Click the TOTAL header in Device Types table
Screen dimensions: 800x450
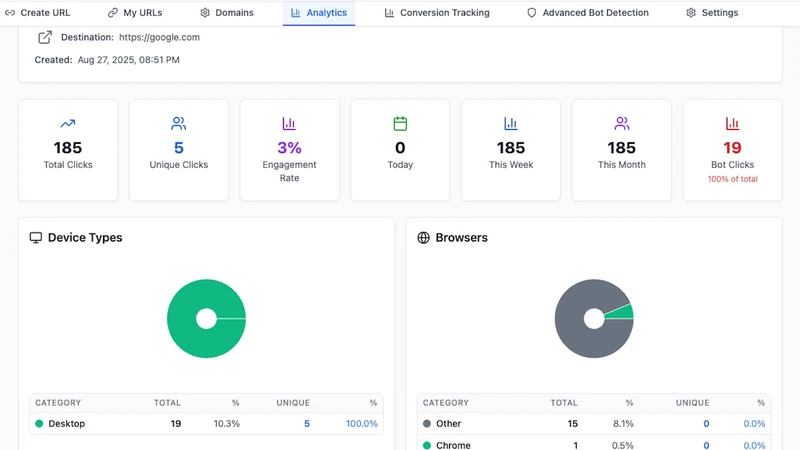(167, 403)
